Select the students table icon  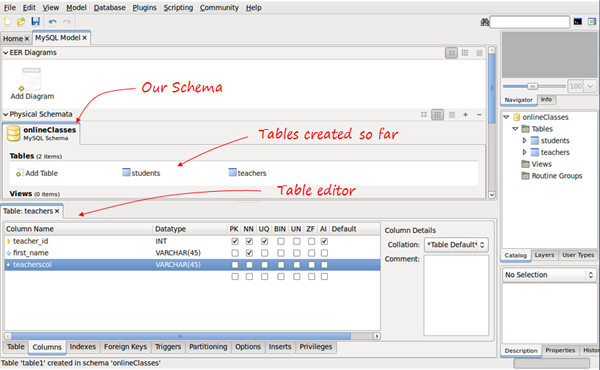point(126,173)
